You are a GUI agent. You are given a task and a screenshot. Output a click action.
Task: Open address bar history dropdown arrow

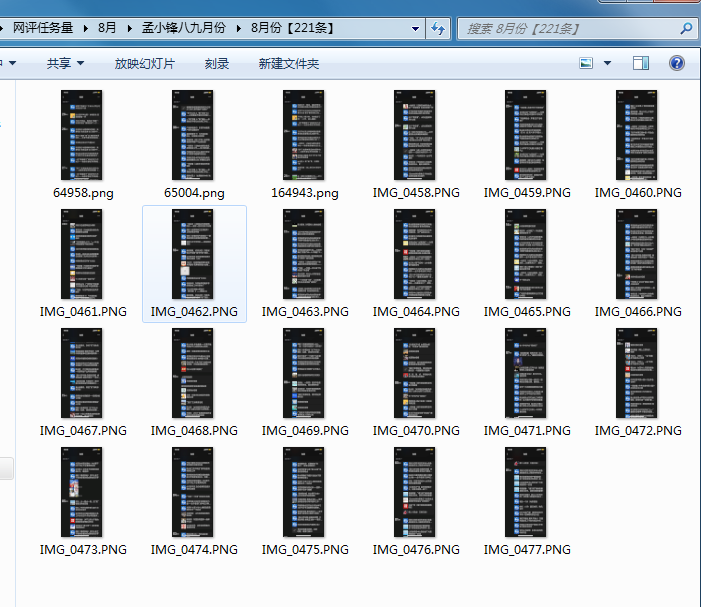coord(415,29)
